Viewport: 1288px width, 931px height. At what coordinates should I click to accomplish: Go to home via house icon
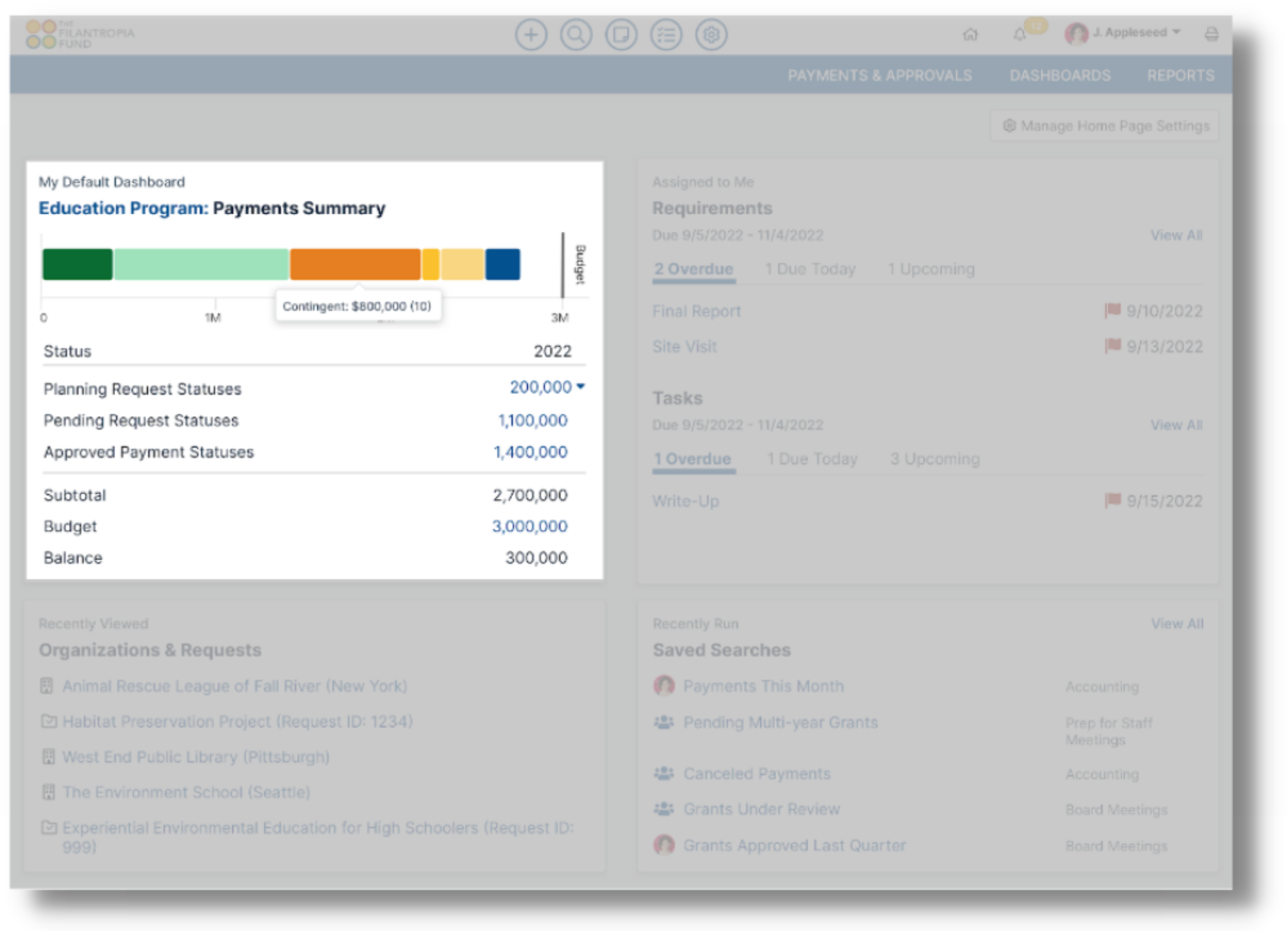tap(970, 34)
